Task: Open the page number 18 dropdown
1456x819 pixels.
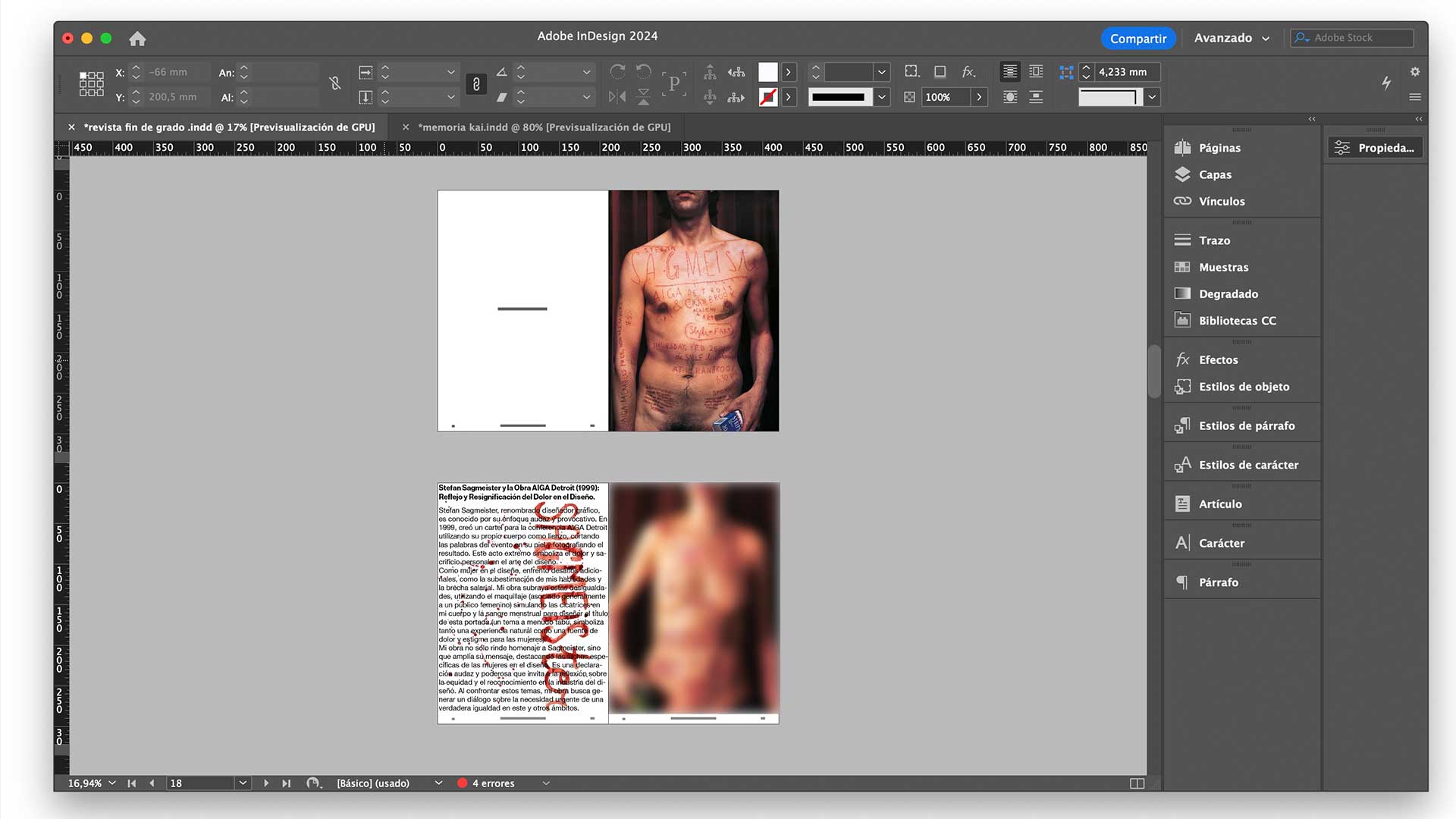Action: tap(243, 783)
